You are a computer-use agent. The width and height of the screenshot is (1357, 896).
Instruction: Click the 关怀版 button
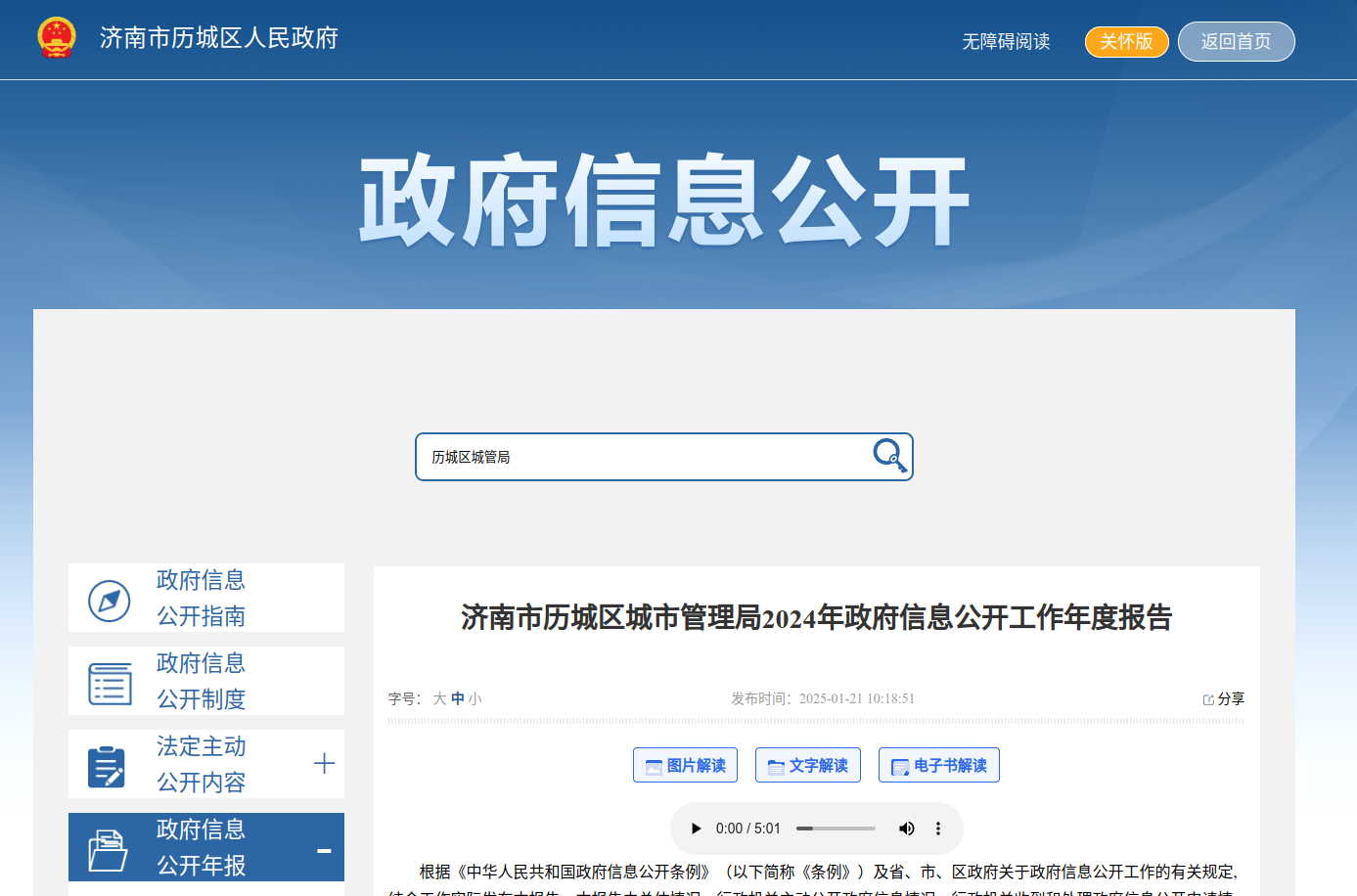tap(1126, 41)
